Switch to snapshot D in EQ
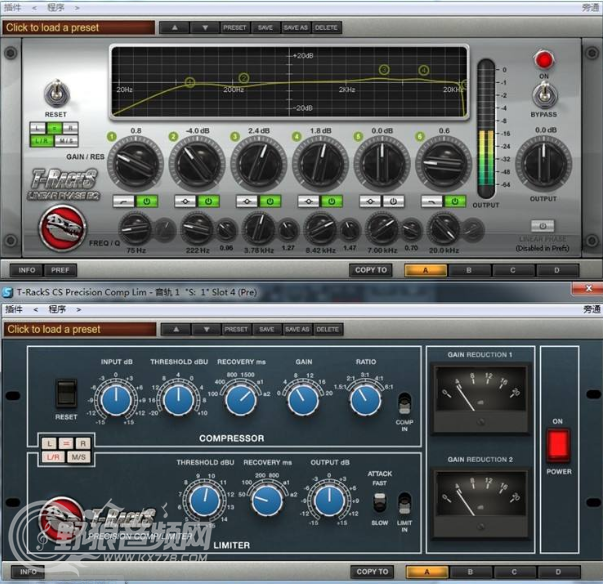 tap(557, 270)
